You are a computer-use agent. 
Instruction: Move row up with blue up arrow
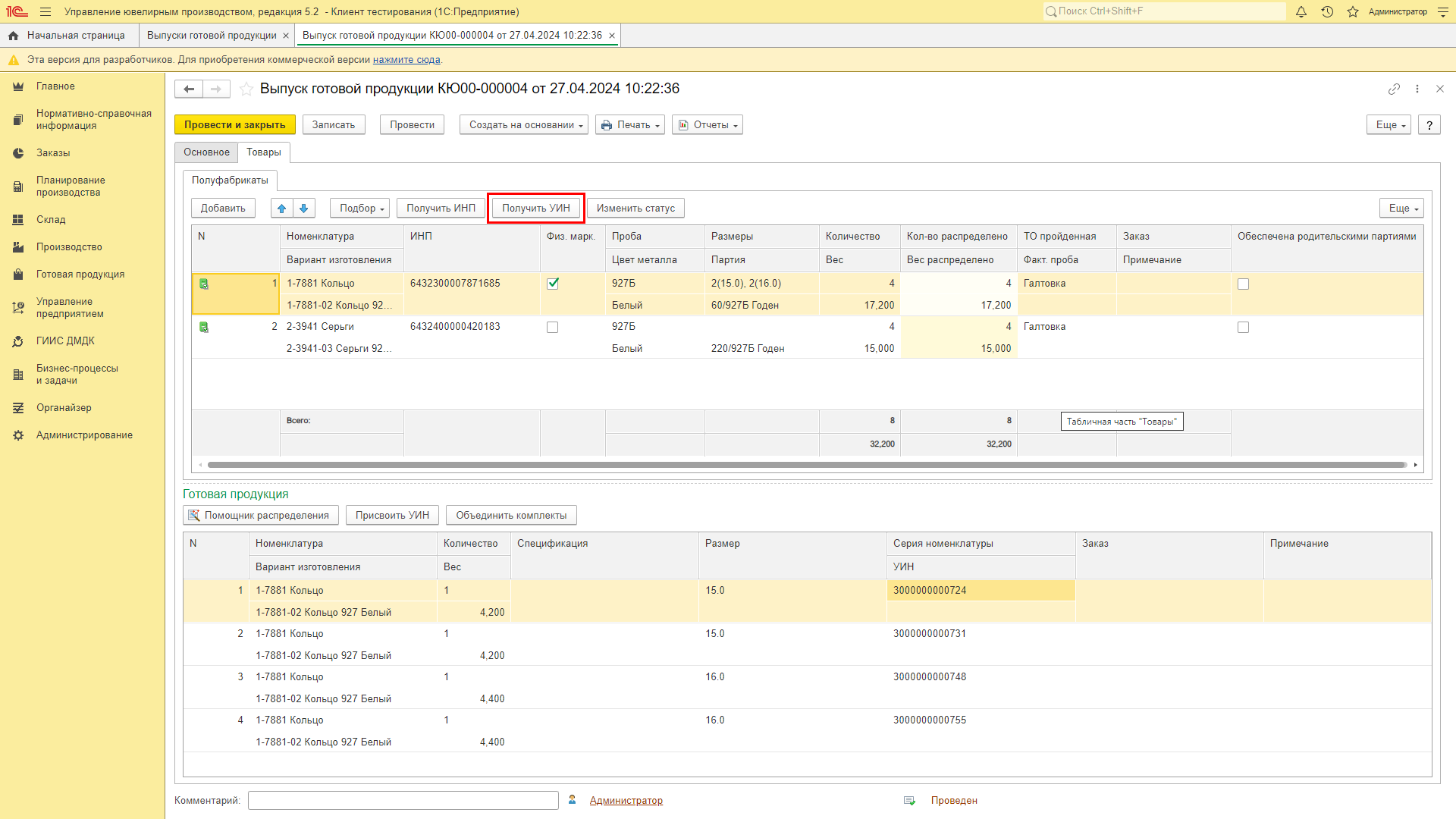point(281,209)
